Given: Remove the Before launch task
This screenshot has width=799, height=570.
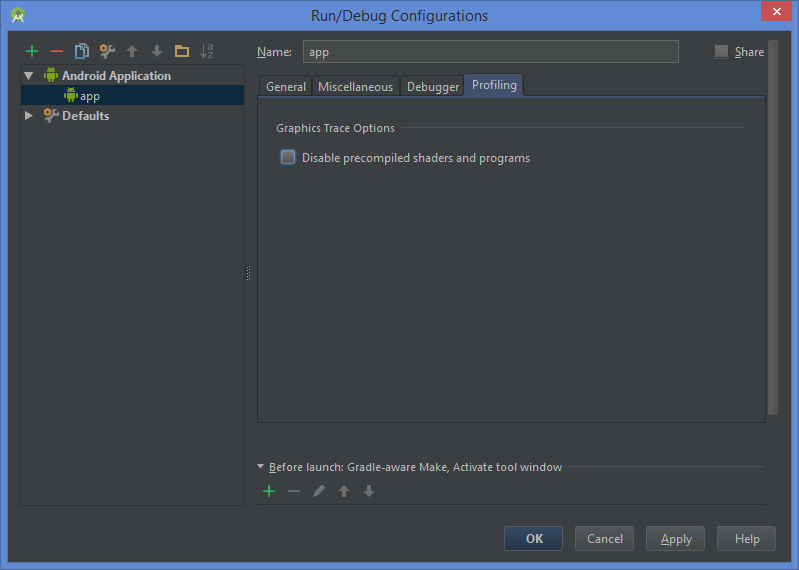Looking at the screenshot, I should (294, 491).
